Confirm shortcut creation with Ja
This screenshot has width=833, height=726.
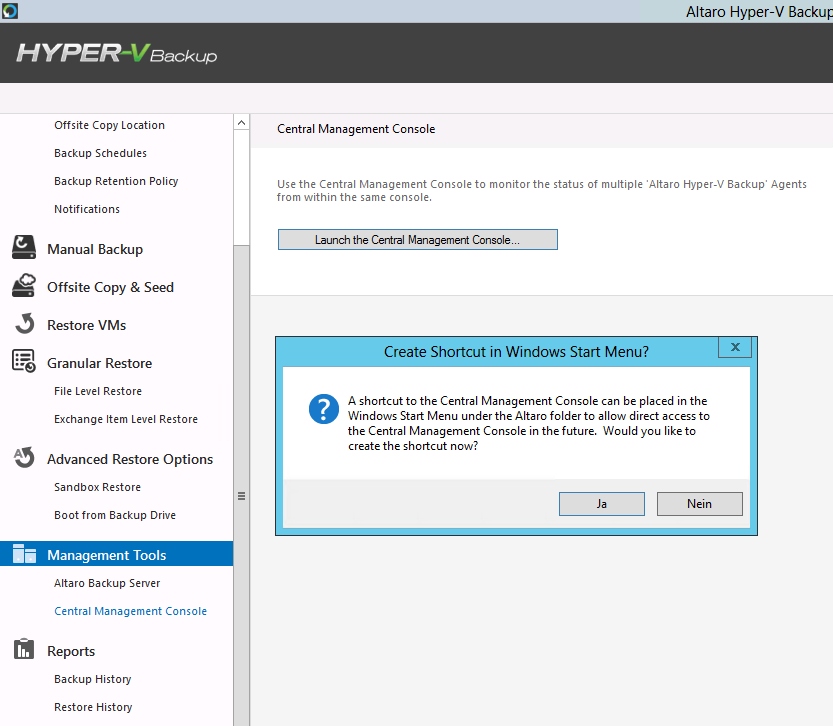pyautogui.click(x=601, y=503)
